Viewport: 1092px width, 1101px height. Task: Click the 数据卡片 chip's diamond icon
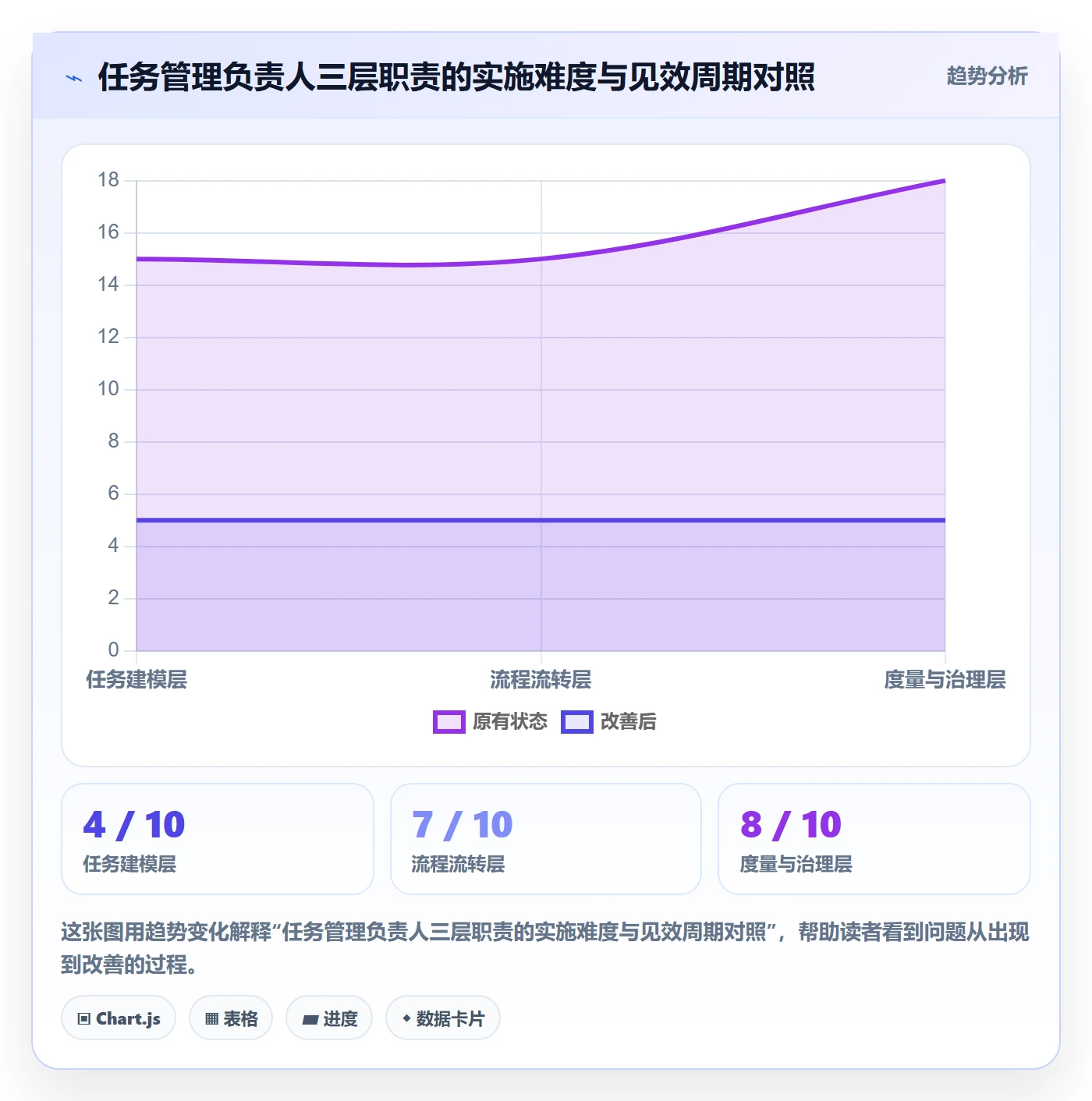tap(406, 1018)
